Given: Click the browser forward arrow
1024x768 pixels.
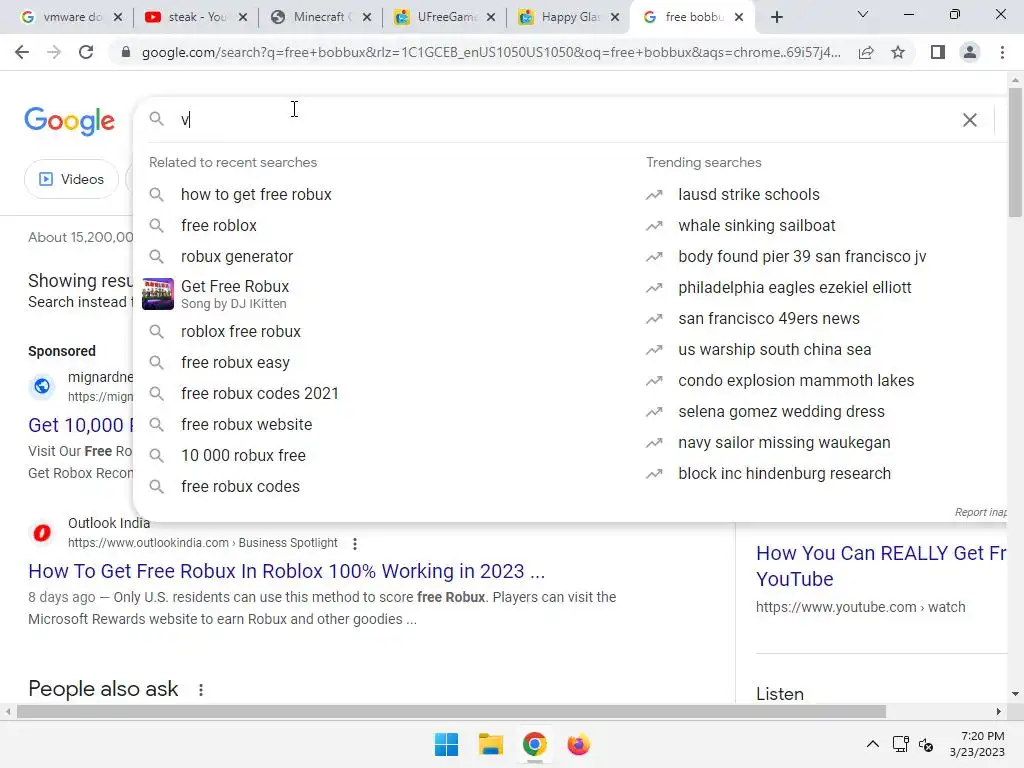Looking at the screenshot, I should 54,52.
